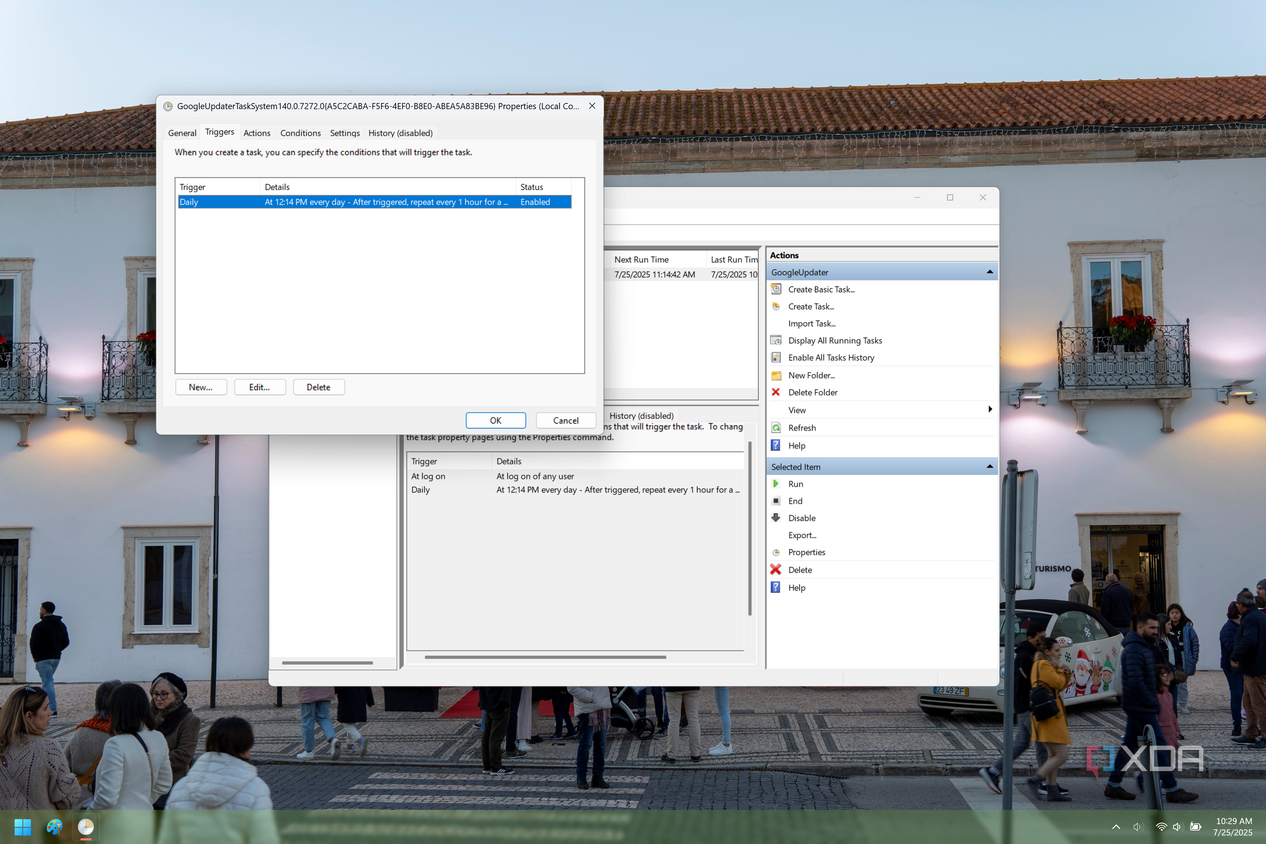Click the Enabled status cell
Viewport: 1266px width, 844px height.
535,202
